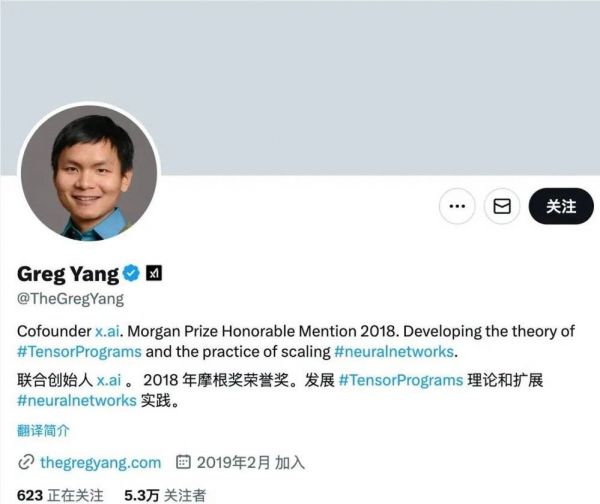
Task: Click the @TheGregYang handle text
Action: pos(70,298)
